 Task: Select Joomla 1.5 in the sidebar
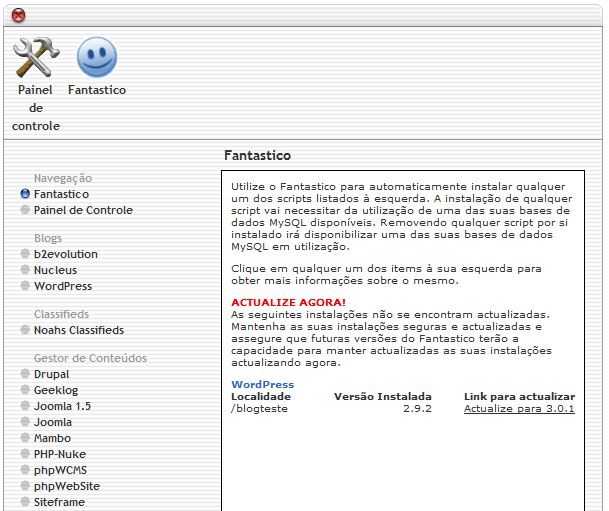[x=62, y=406]
